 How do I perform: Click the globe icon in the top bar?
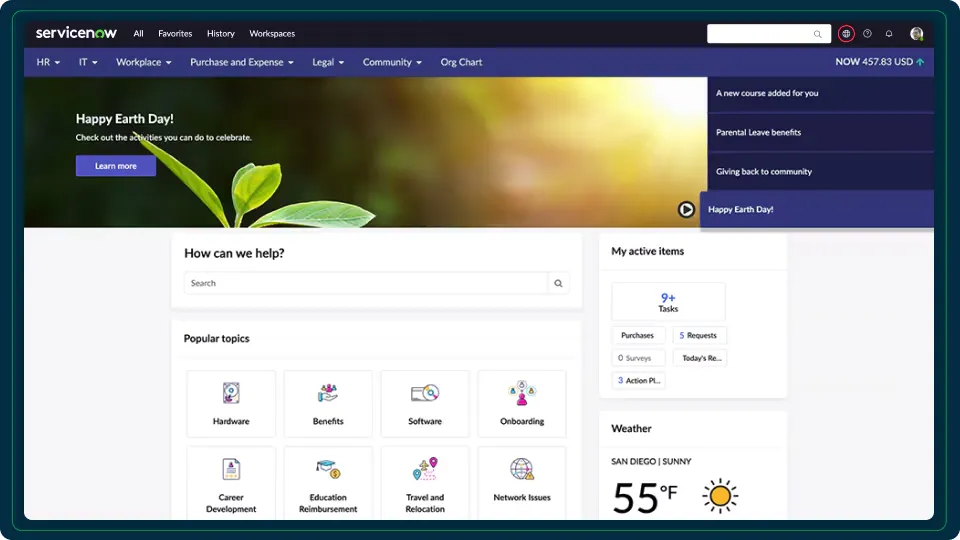point(846,34)
